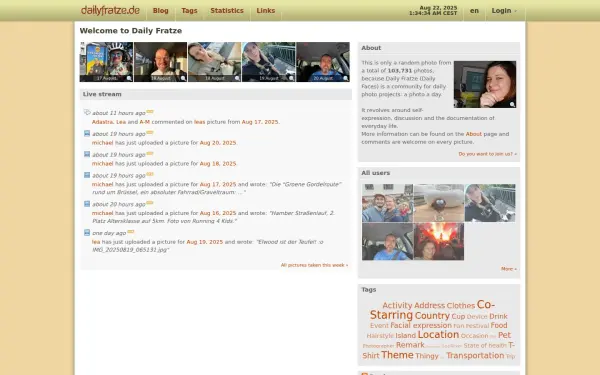
Task: Open the Login dropdown
Action: click(504, 11)
